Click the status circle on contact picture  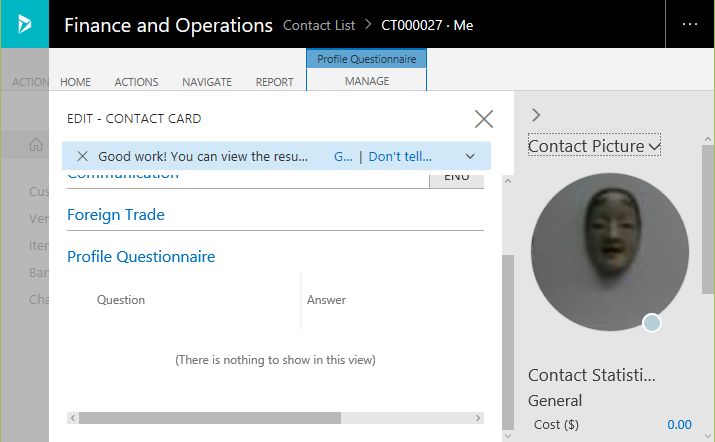point(652,323)
